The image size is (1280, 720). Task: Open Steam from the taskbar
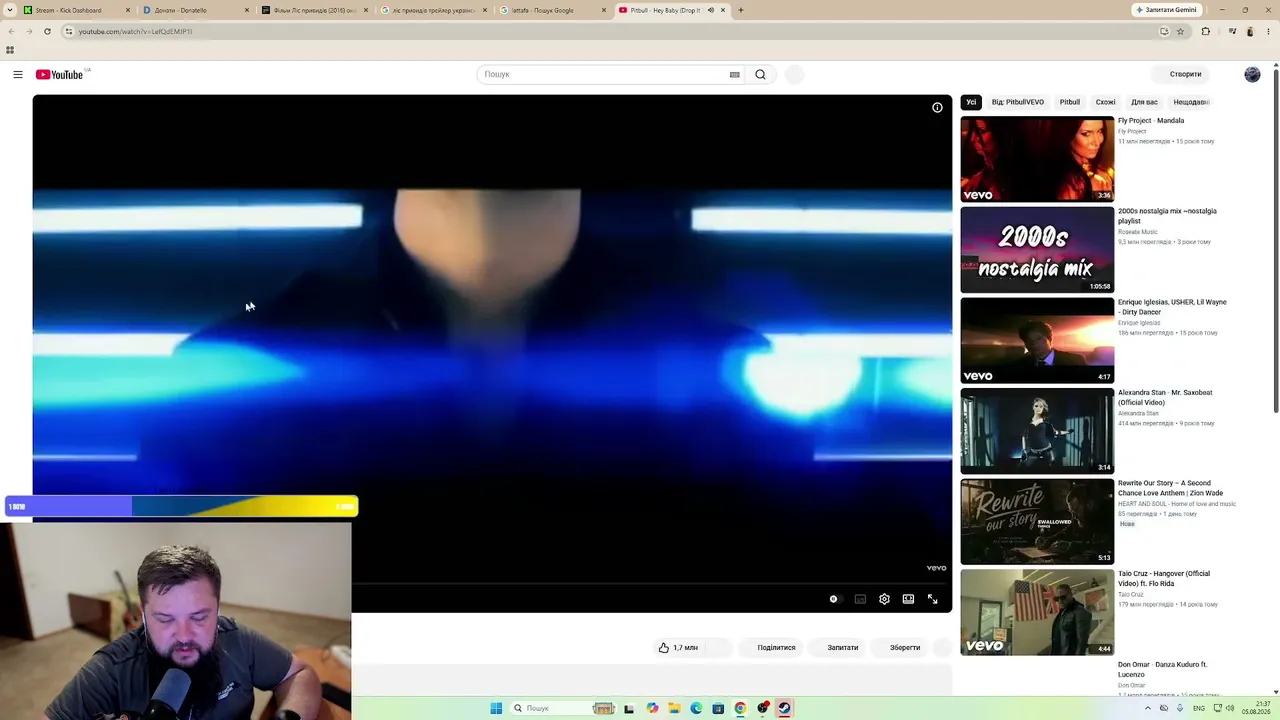tap(784, 708)
